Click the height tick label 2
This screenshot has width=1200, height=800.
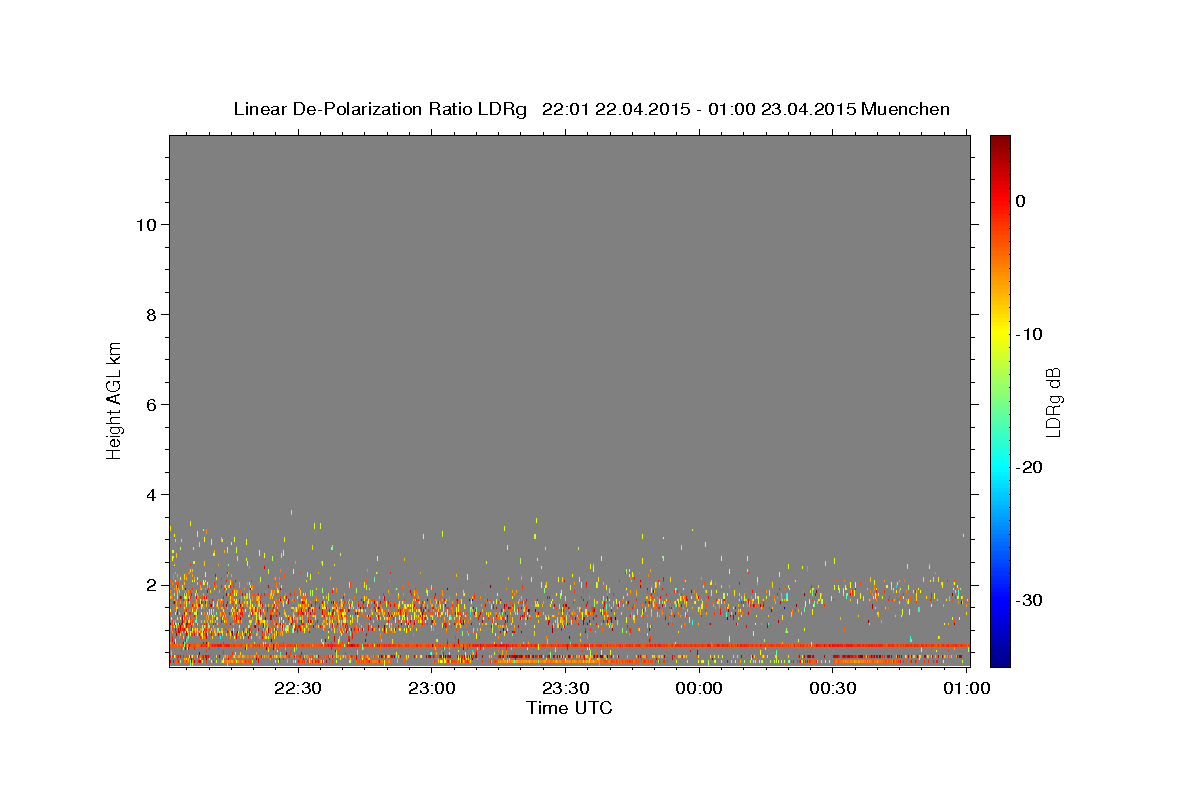(x=149, y=584)
